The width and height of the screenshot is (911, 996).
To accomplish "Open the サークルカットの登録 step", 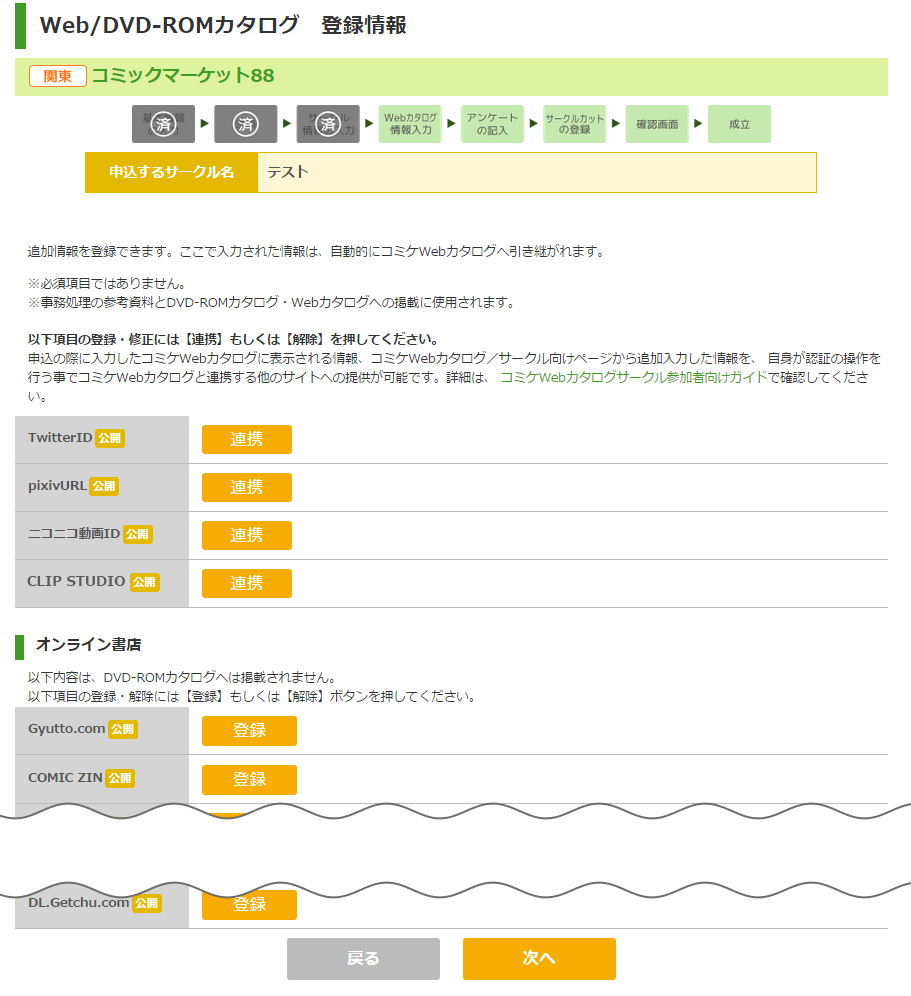I will point(575,124).
